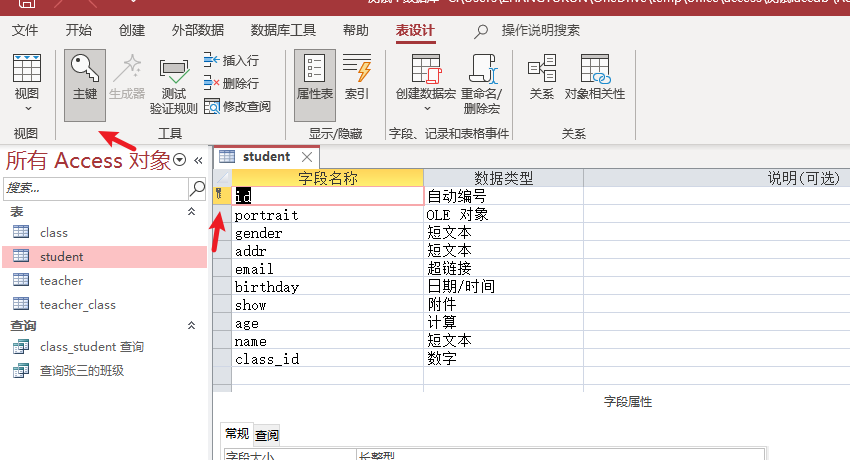Open the 视图 view button

27,84
